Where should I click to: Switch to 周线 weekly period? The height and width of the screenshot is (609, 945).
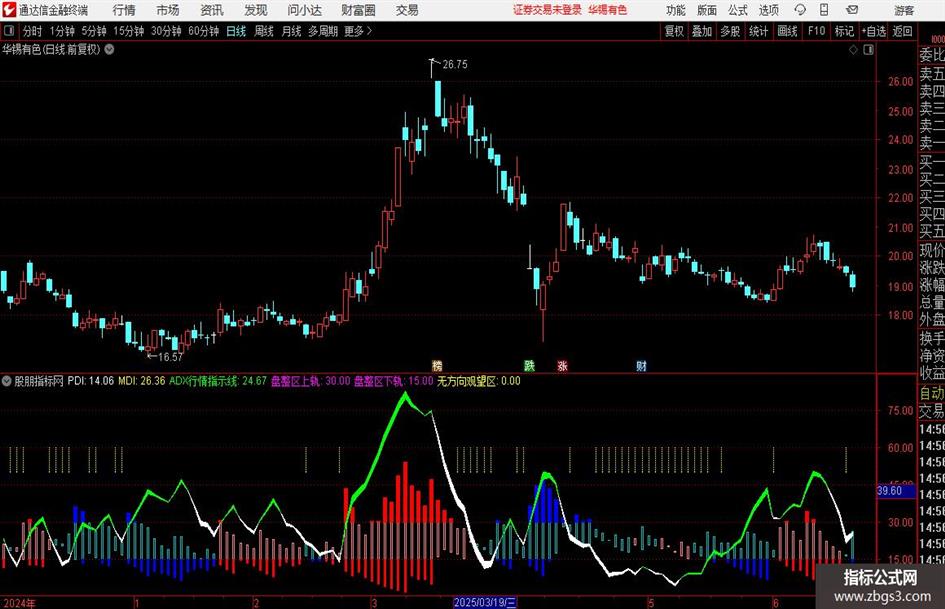click(x=264, y=31)
